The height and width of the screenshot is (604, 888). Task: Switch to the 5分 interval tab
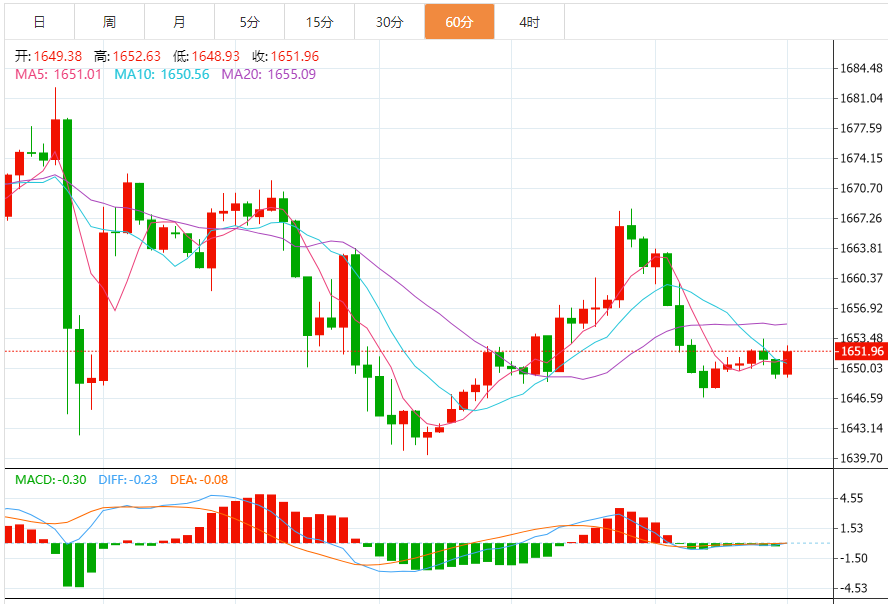(249, 21)
